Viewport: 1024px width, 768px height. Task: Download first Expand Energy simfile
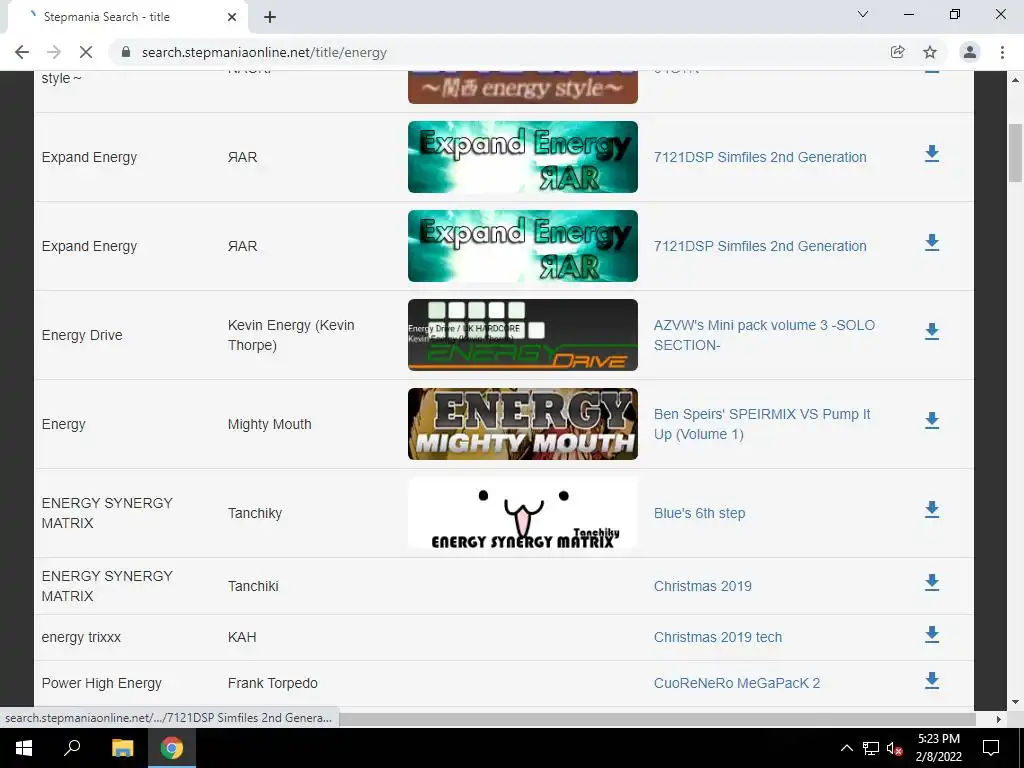tap(932, 154)
